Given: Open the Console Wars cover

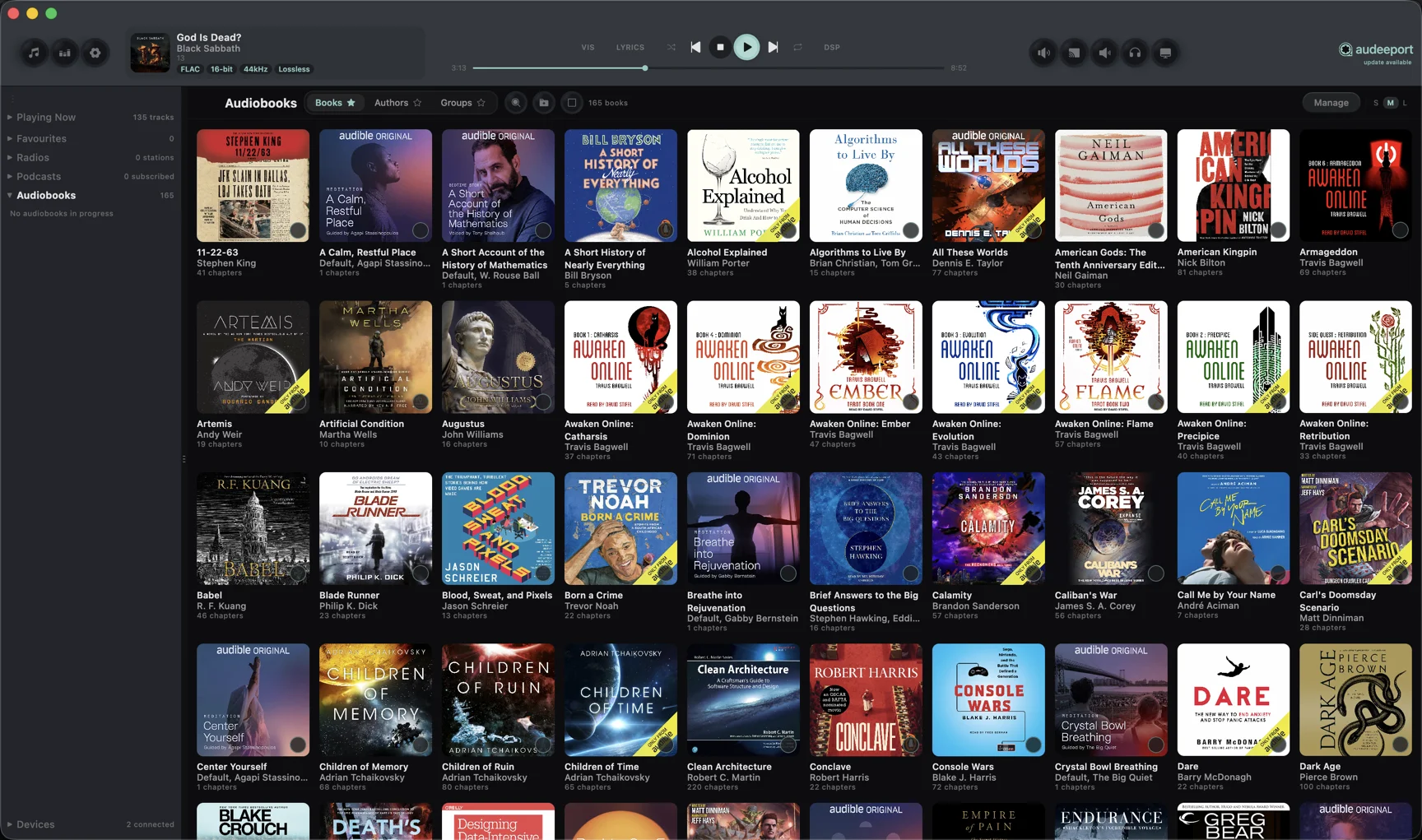Looking at the screenshot, I should click(x=988, y=699).
